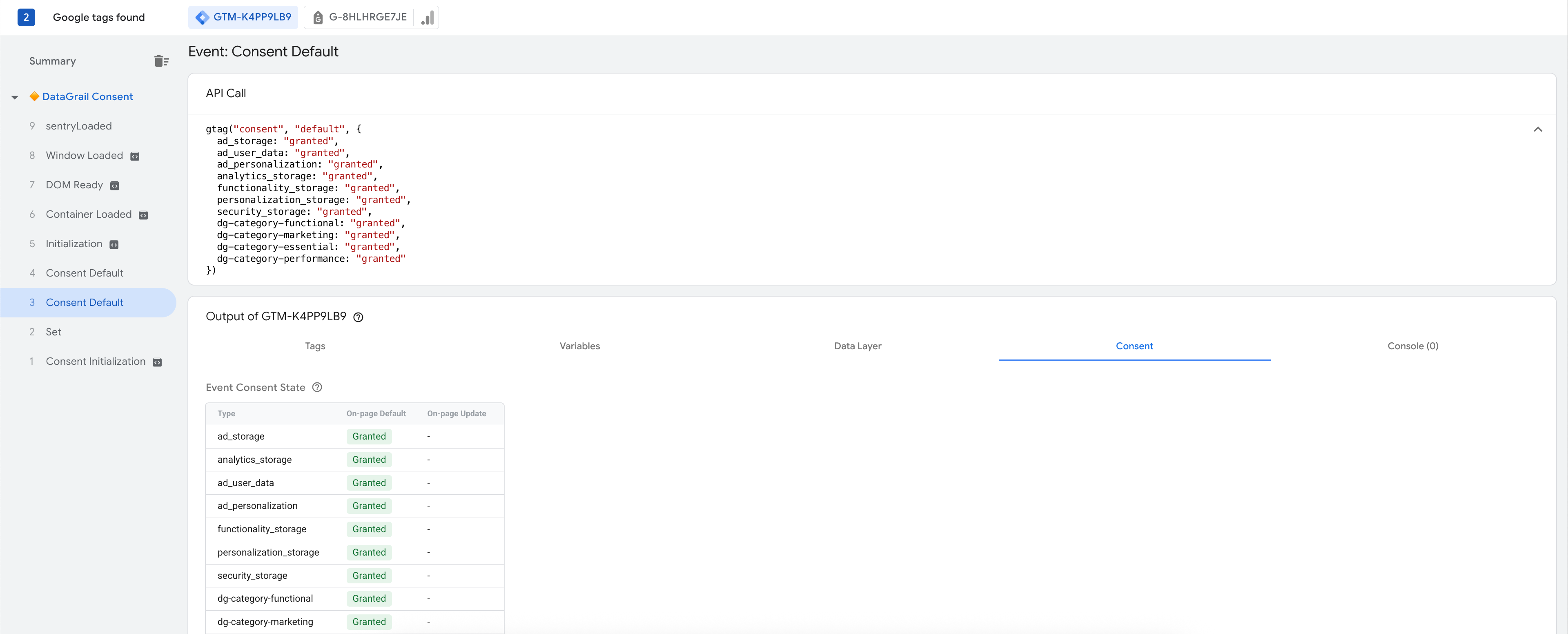The image size is (1568, 634).
Task: Switch to the Data Layer tab
Action: 857,346
